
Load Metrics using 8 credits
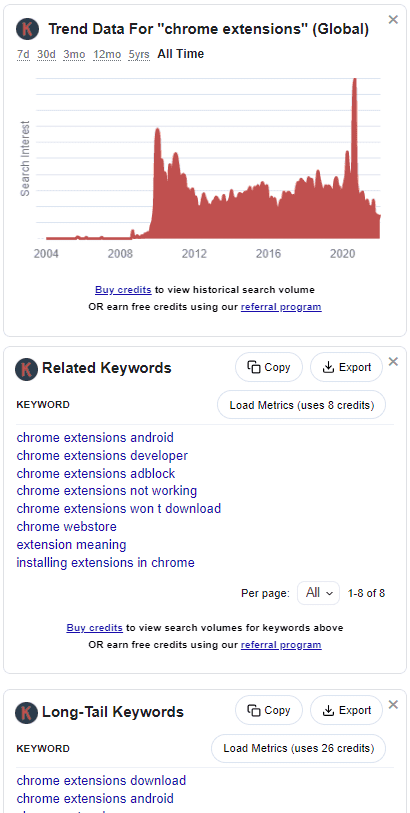(302, 405)
